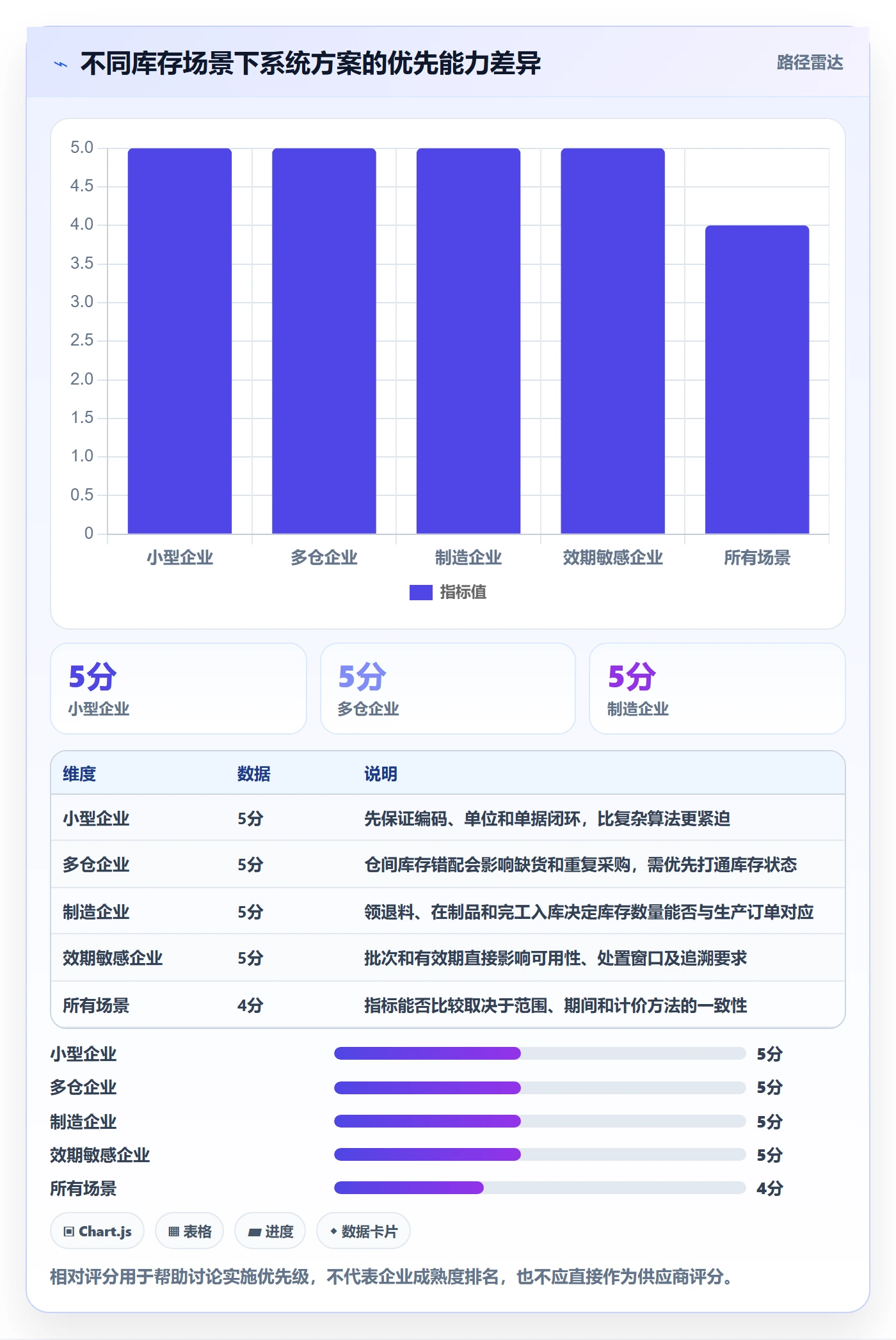Select the 效期敏感企业 bar in the chart
The width and height of the screenshot is (896, 1340).
[x=612, y=341]
